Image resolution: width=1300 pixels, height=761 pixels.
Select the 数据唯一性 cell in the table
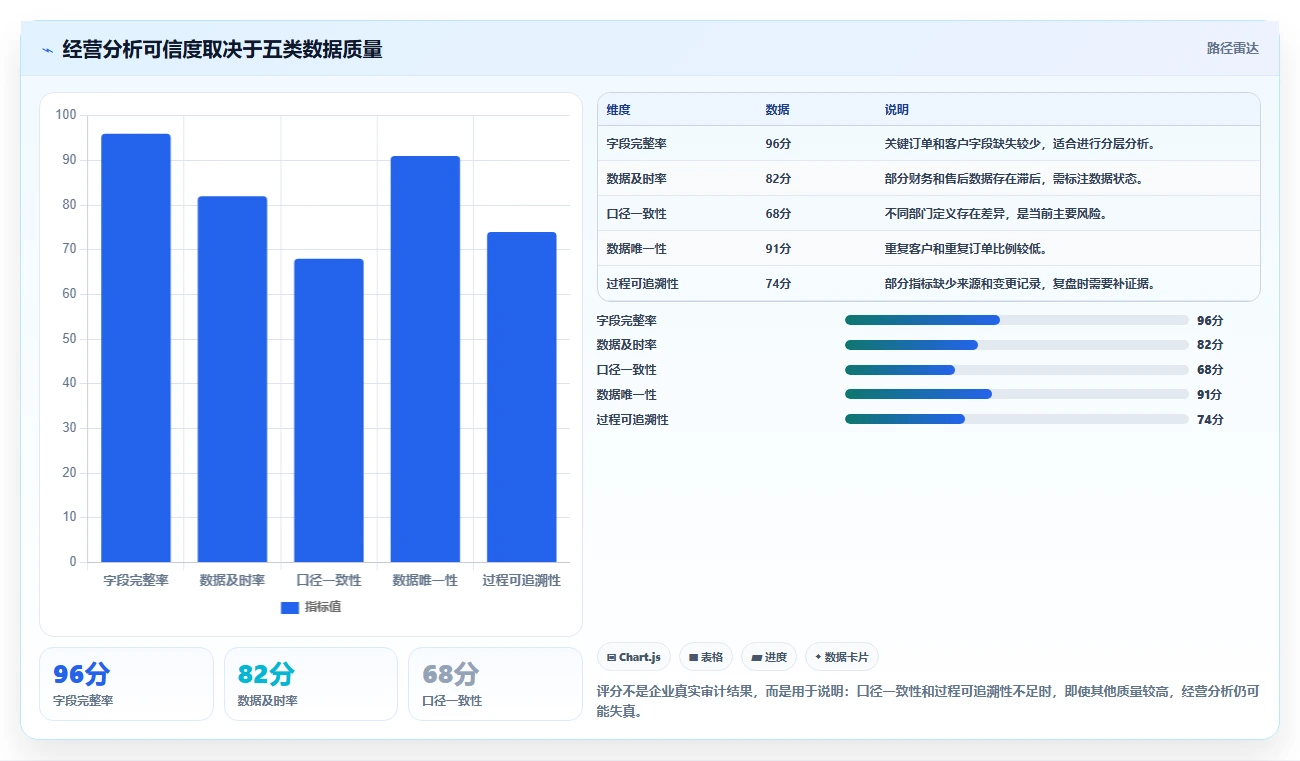(x=636, y=249)
